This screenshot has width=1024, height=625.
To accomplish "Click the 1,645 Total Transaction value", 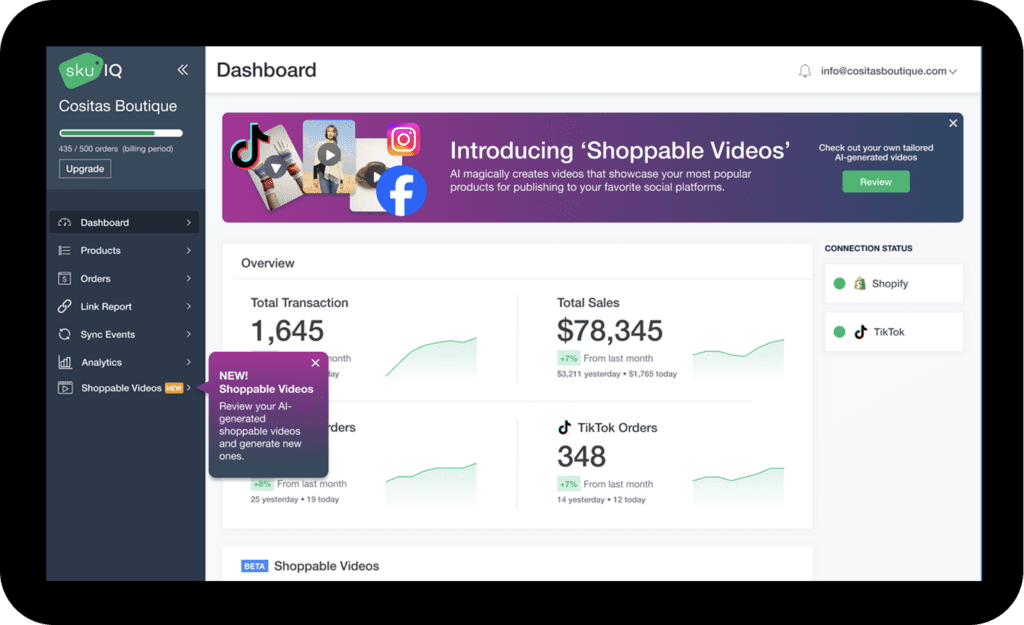I will pos(287,331).
